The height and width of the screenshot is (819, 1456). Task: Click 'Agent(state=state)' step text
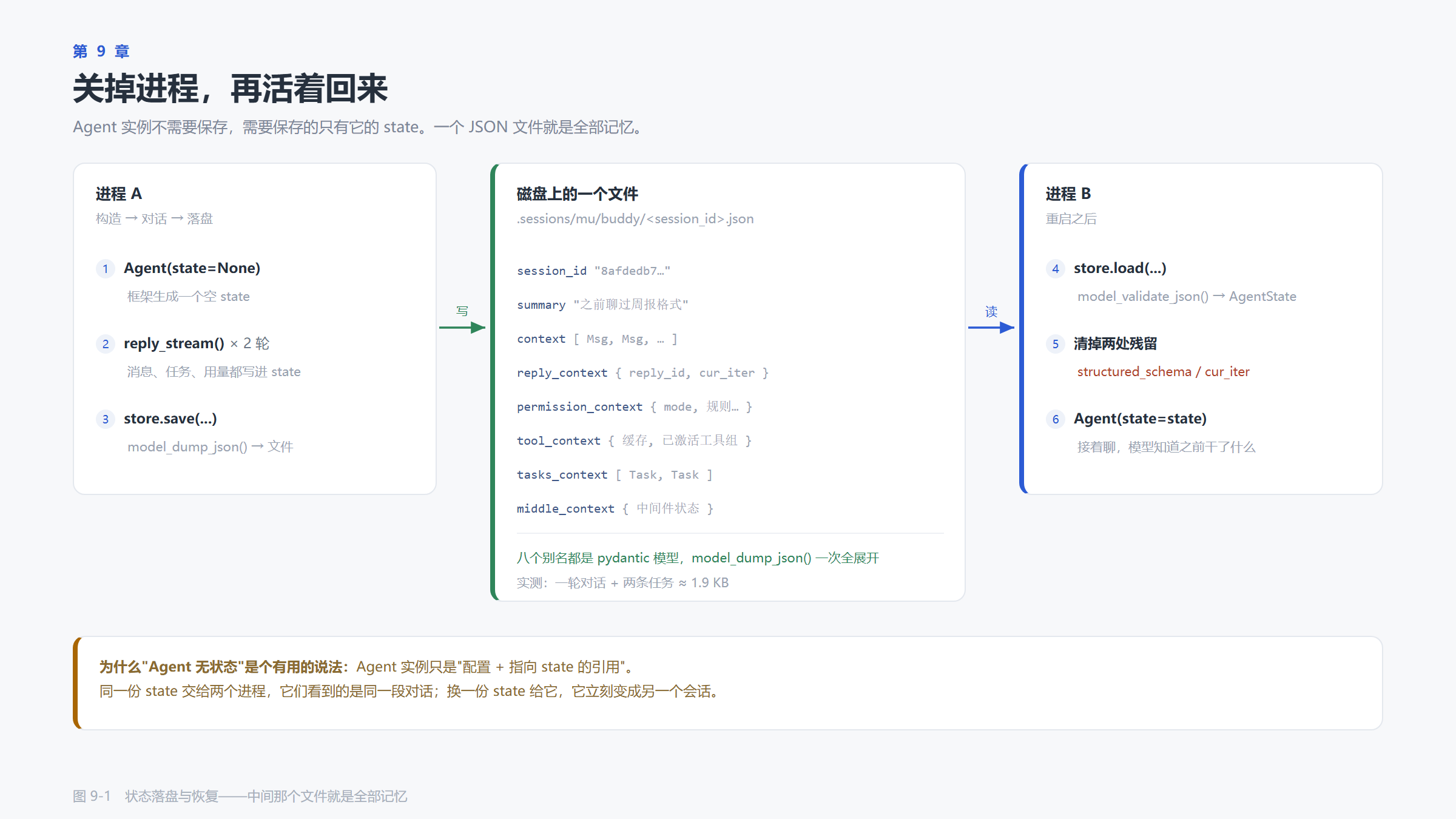pos(1140,419)
